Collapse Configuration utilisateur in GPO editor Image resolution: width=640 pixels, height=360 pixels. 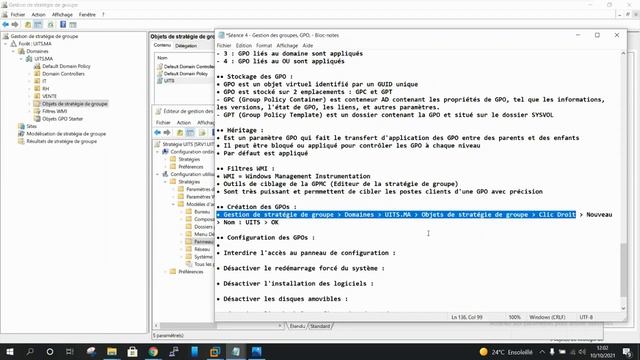click(x=158, y=174)
